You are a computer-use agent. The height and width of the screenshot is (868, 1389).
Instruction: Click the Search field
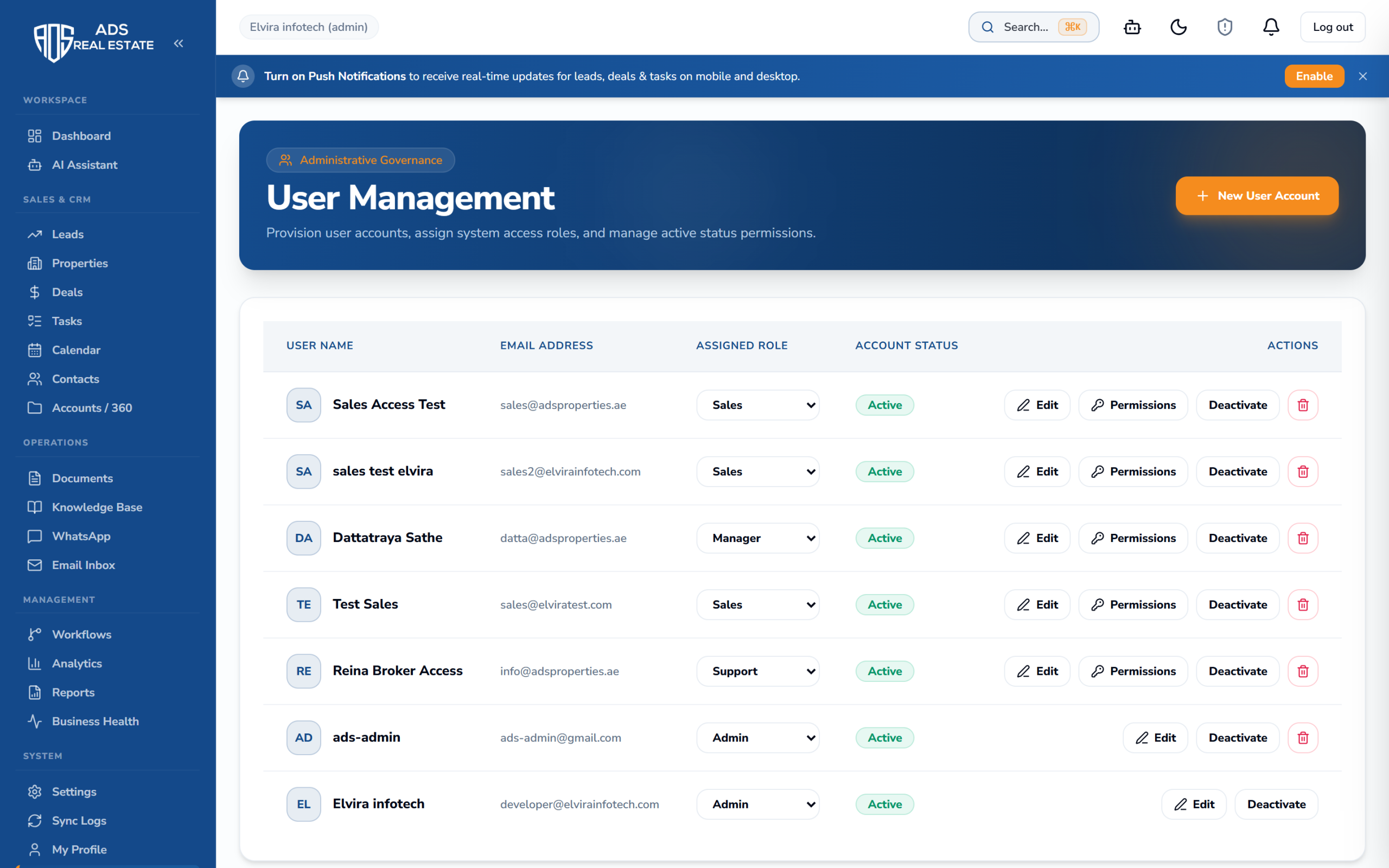point(1033,27)
